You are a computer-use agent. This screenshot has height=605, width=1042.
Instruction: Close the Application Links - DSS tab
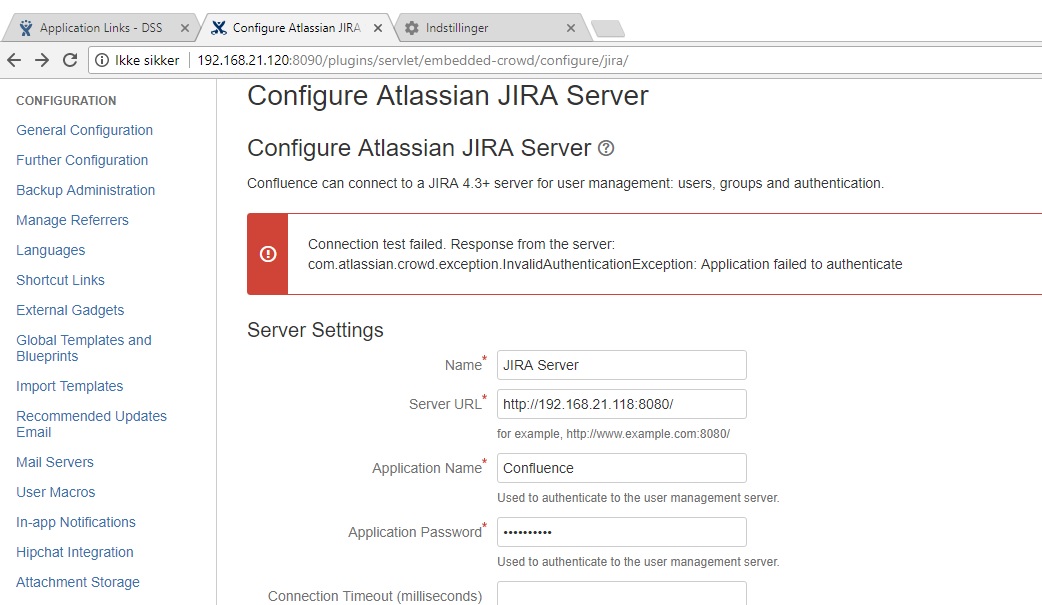[x=185, y=28]
